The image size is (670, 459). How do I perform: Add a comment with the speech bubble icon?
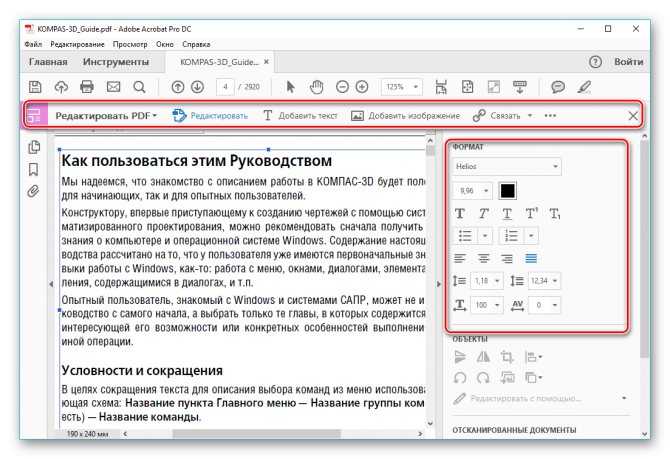[x=558, y=87]
